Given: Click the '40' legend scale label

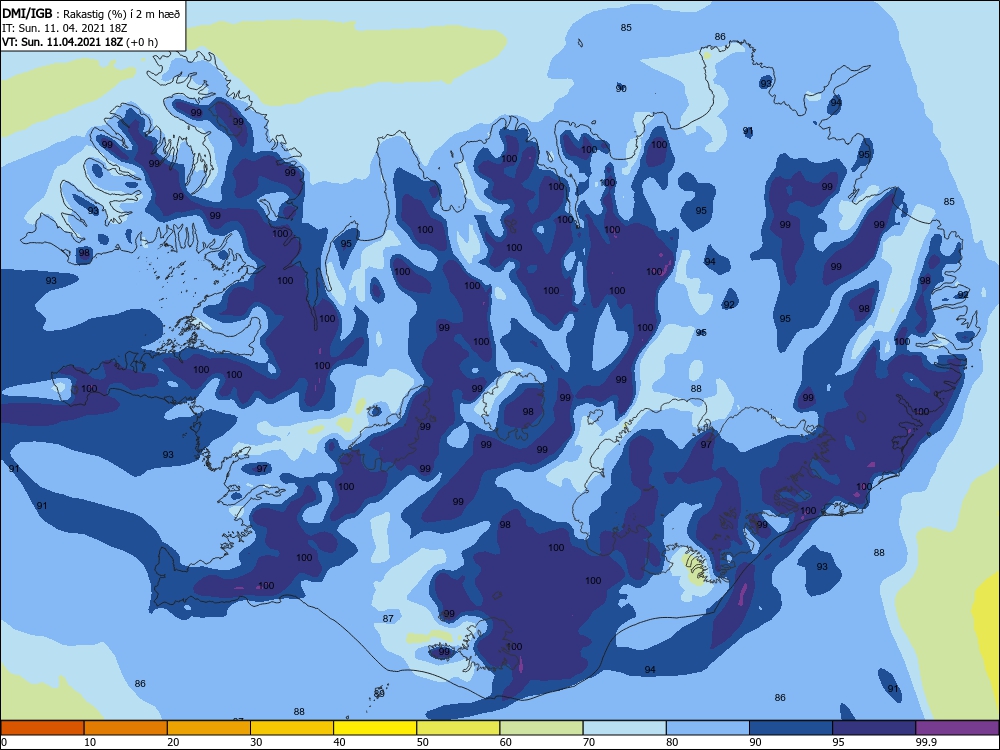Looking at the screenshot, I should coord(339,742).
